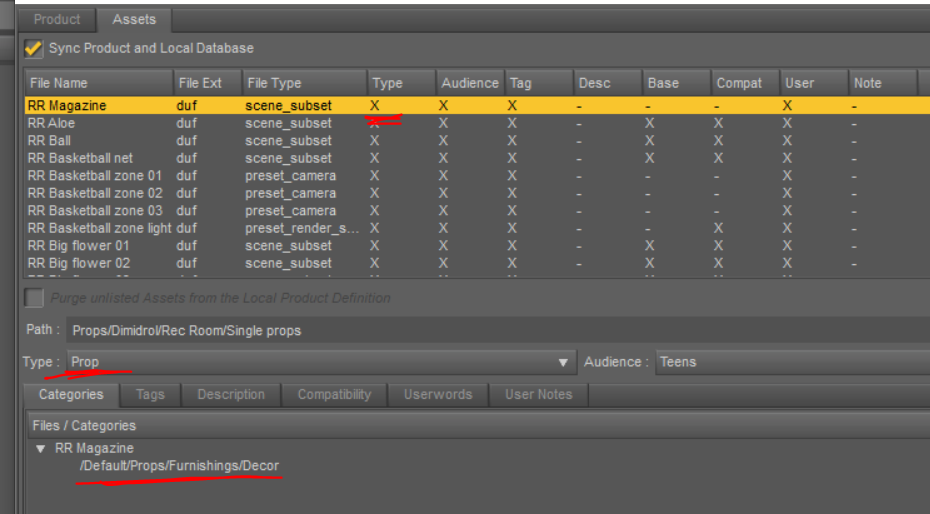Open the Description tab
930x514 pixels.
[x=231, y=395]
